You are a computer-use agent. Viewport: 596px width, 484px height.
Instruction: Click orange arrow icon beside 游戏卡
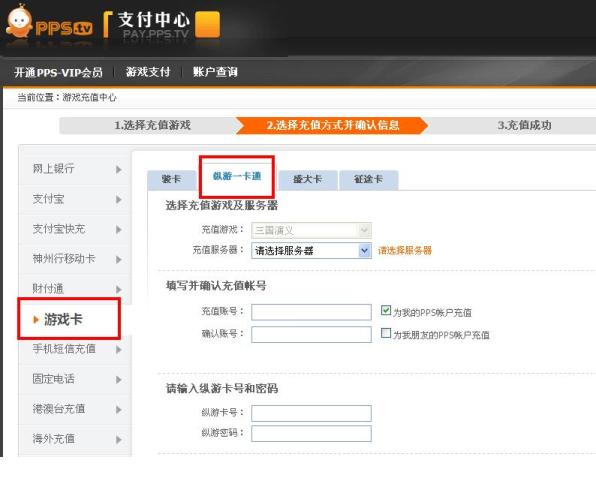pos(36,320)
